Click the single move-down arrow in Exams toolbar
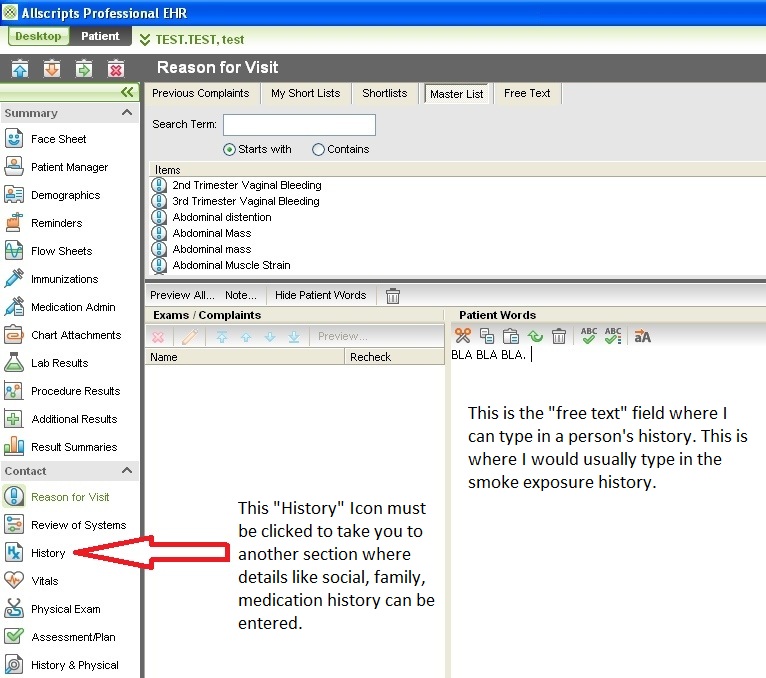 pyautogui.click(x=270, y=337)
